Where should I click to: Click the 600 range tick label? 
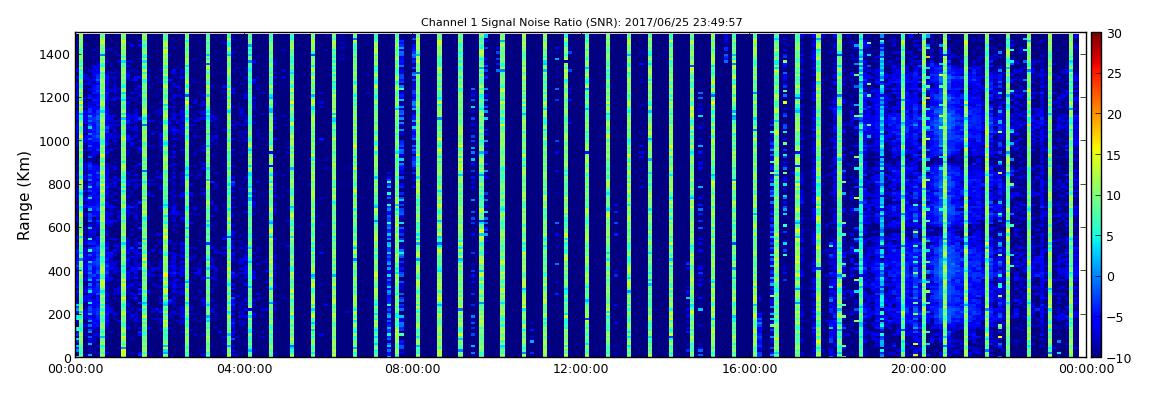pyautogui.click(x=60, y=227)
